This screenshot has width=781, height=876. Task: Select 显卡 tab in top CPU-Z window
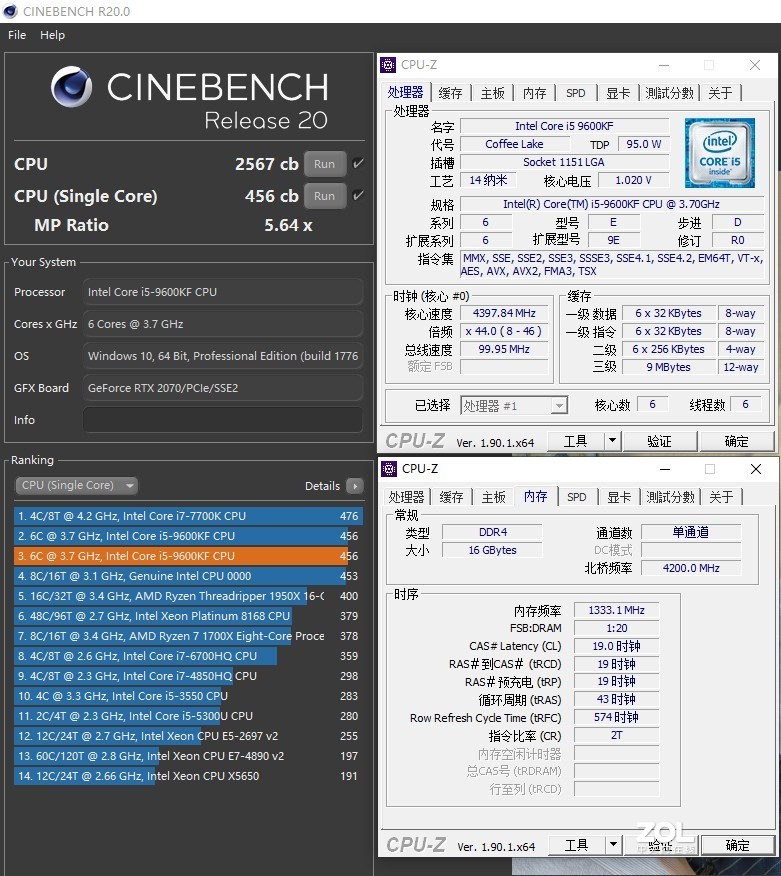618,93
